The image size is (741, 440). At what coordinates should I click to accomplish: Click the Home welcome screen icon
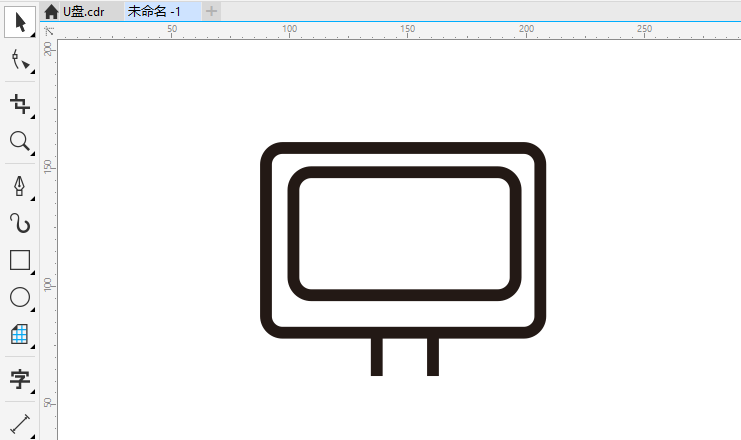coord(51,11)
